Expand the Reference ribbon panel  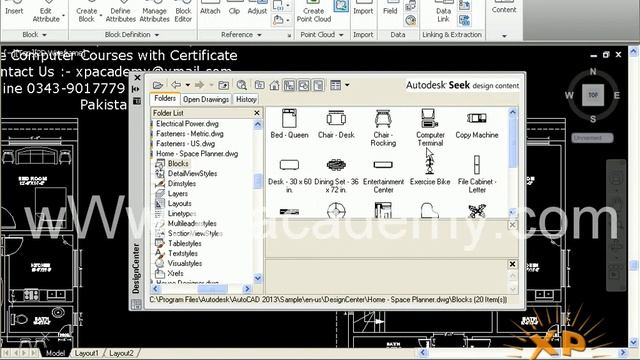(241, 35)
